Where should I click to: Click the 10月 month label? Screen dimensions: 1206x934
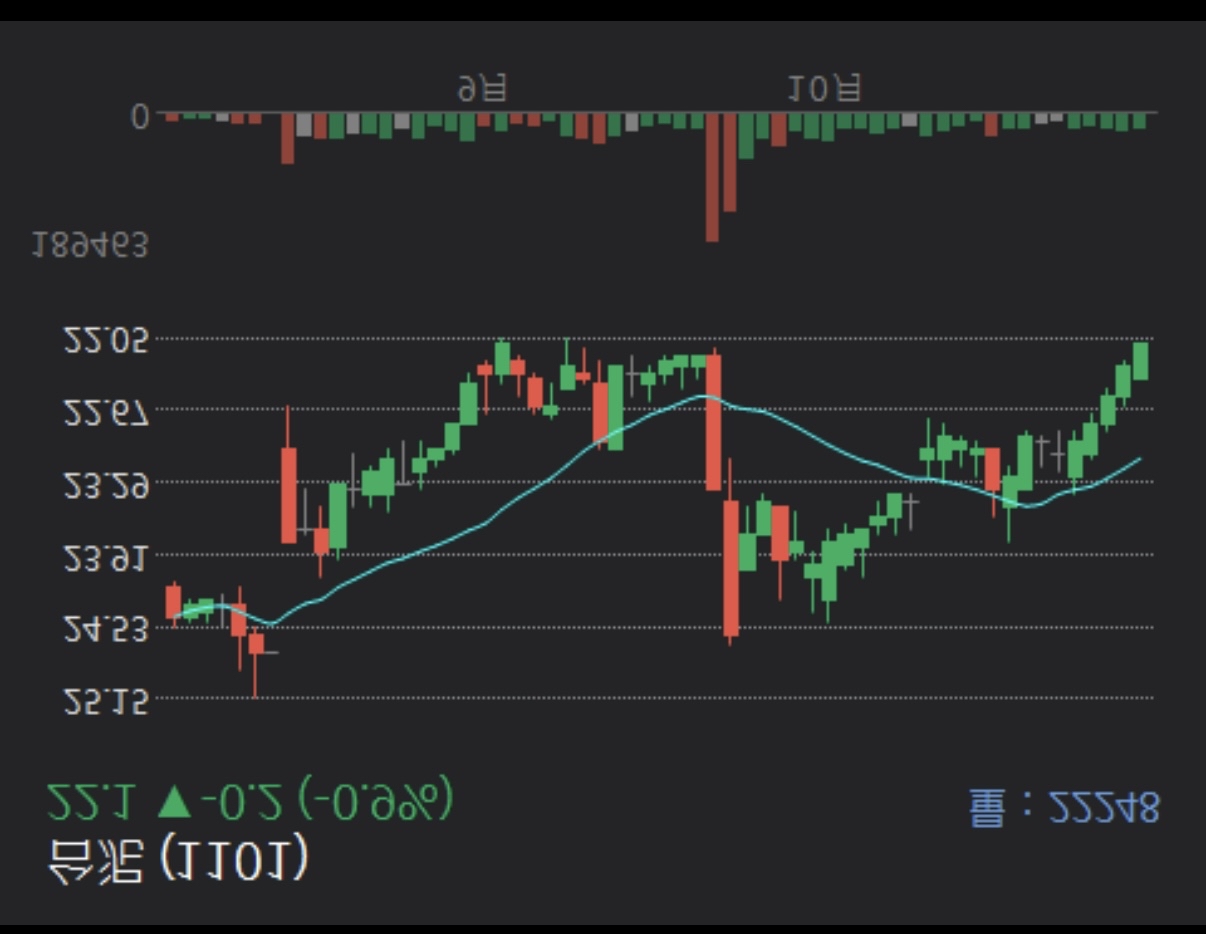(823, 88)
